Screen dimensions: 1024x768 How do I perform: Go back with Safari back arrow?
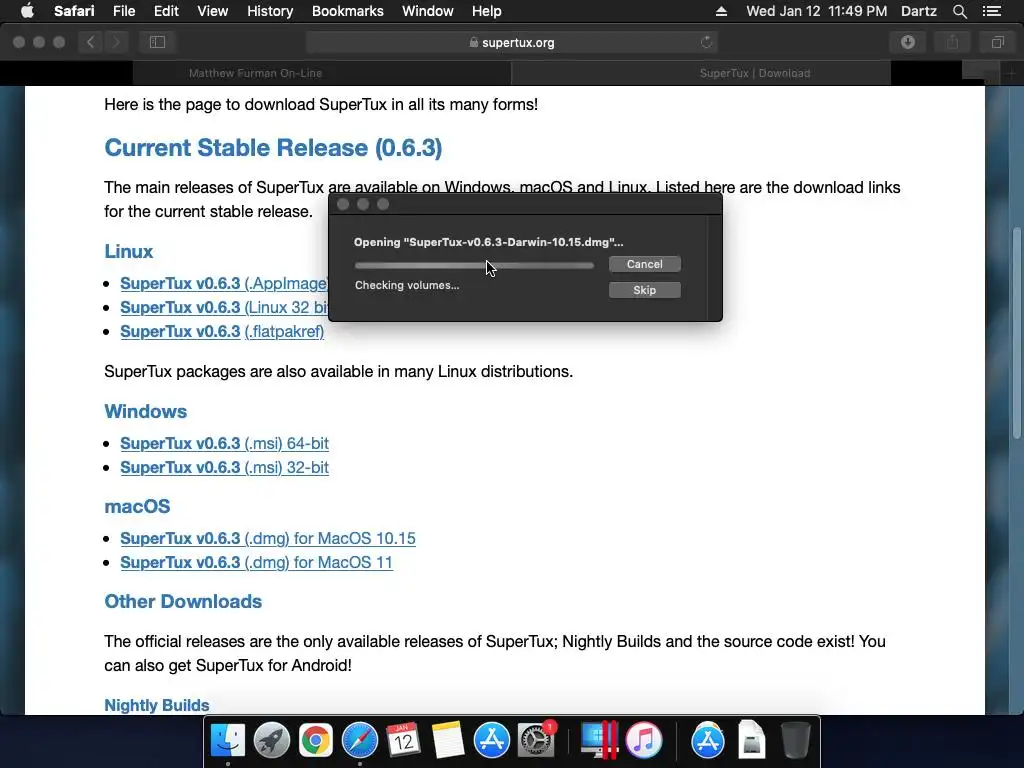pos(91,42)
